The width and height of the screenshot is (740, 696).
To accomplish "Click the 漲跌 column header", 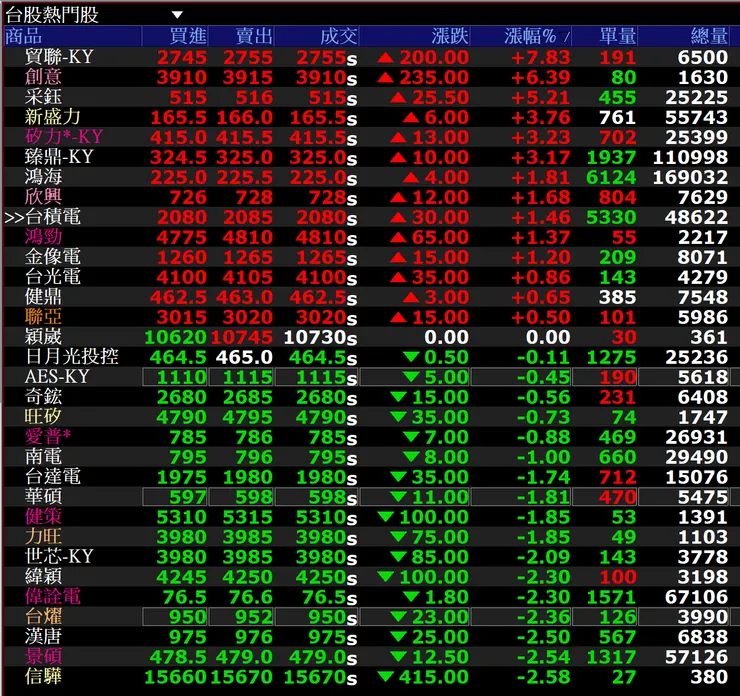I will 450,36.
